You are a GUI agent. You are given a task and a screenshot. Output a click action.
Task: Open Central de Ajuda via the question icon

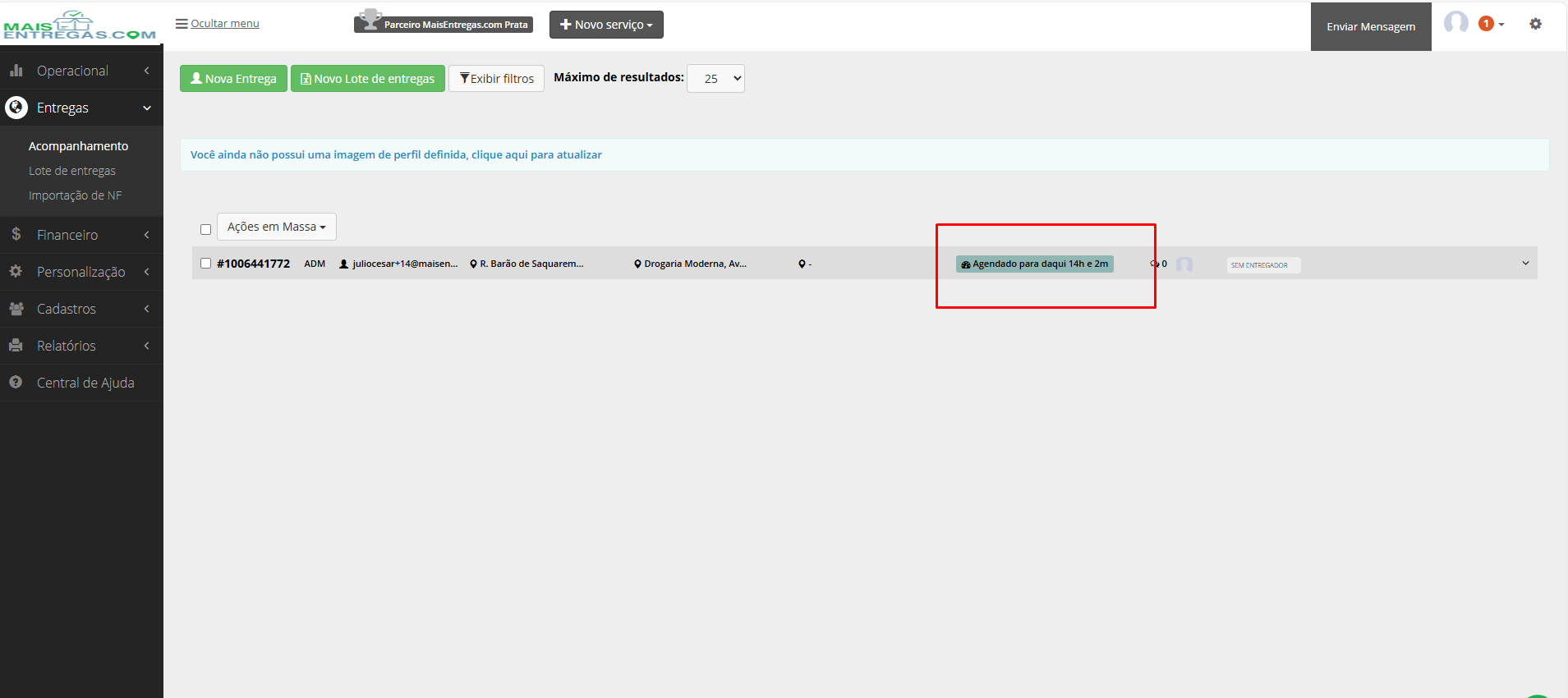click(x=16, y=383)
